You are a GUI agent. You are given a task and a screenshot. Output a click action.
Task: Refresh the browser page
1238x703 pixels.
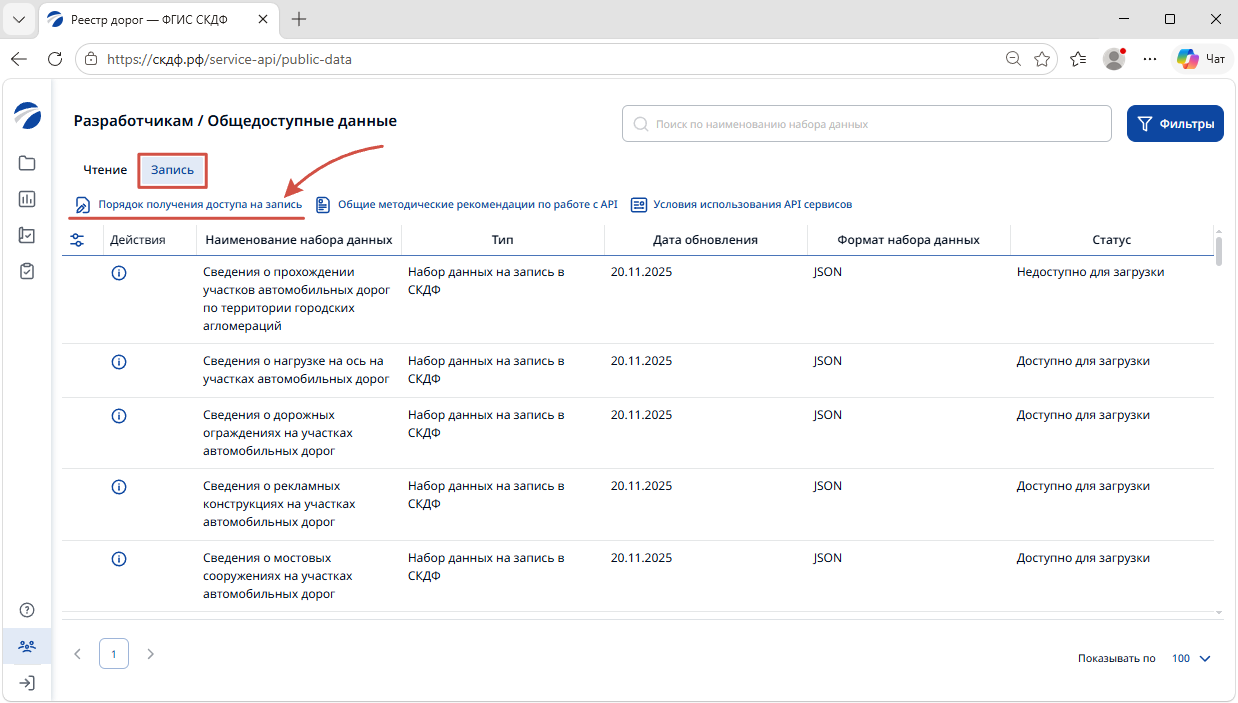pos(55,59)
